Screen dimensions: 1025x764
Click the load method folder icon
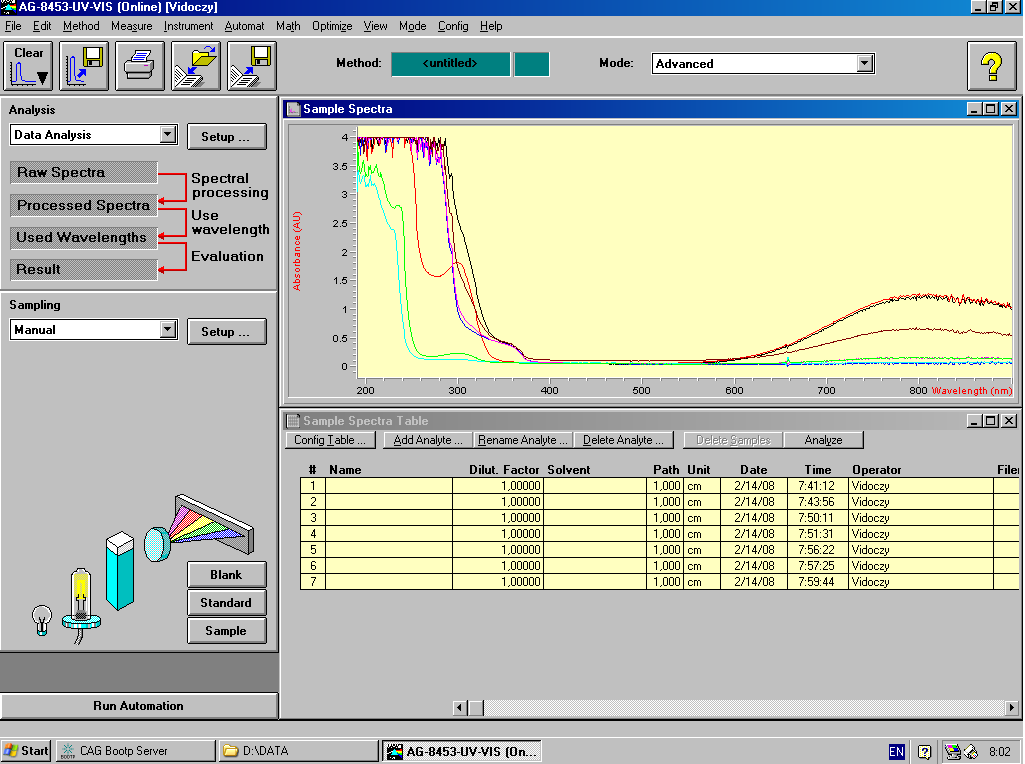point(196,66)
